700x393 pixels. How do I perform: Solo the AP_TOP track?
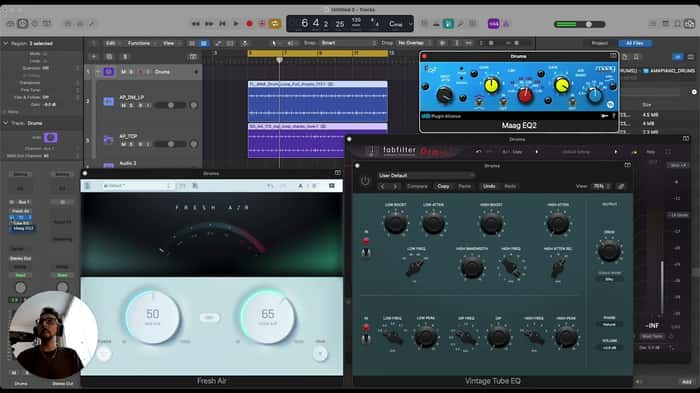coord(131,144)
